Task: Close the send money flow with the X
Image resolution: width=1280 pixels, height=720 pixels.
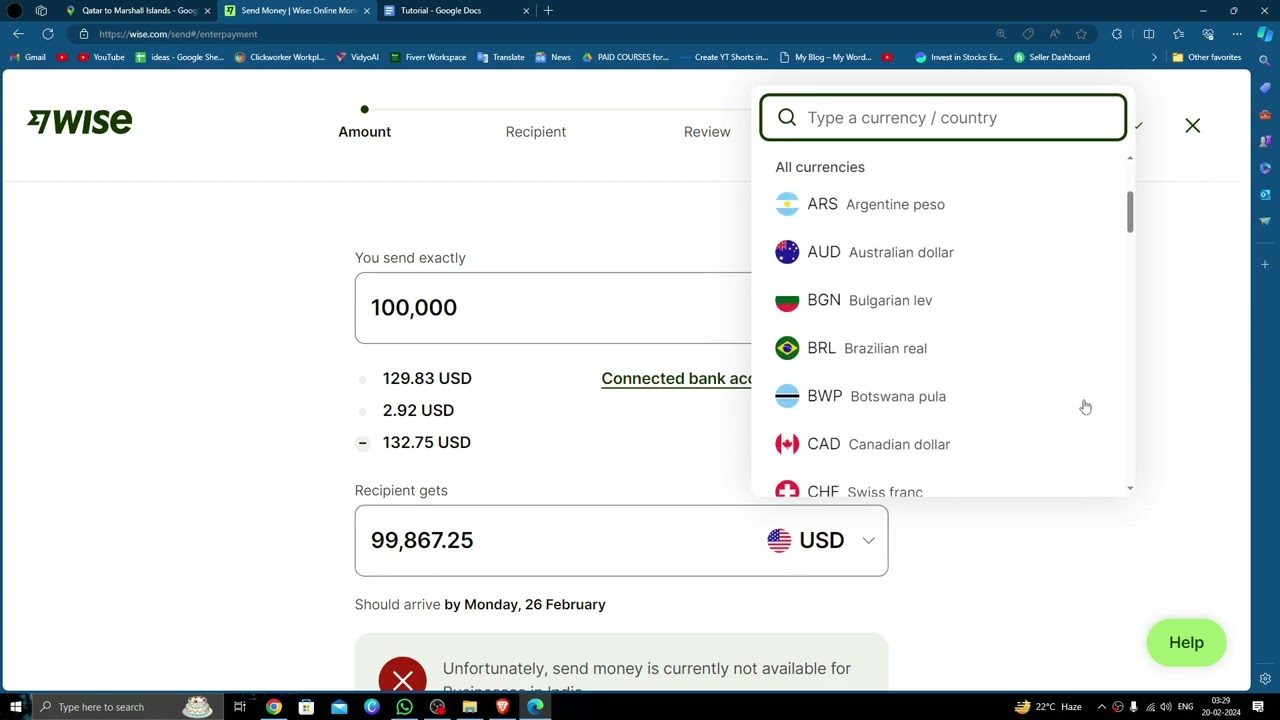Action: point(1192,126)
